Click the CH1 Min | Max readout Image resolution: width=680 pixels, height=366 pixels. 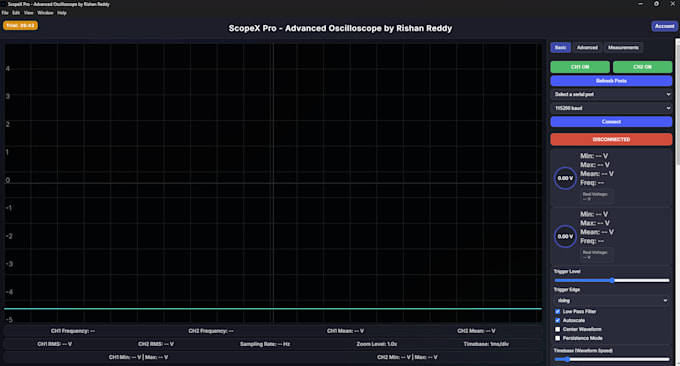pos(138,357)
